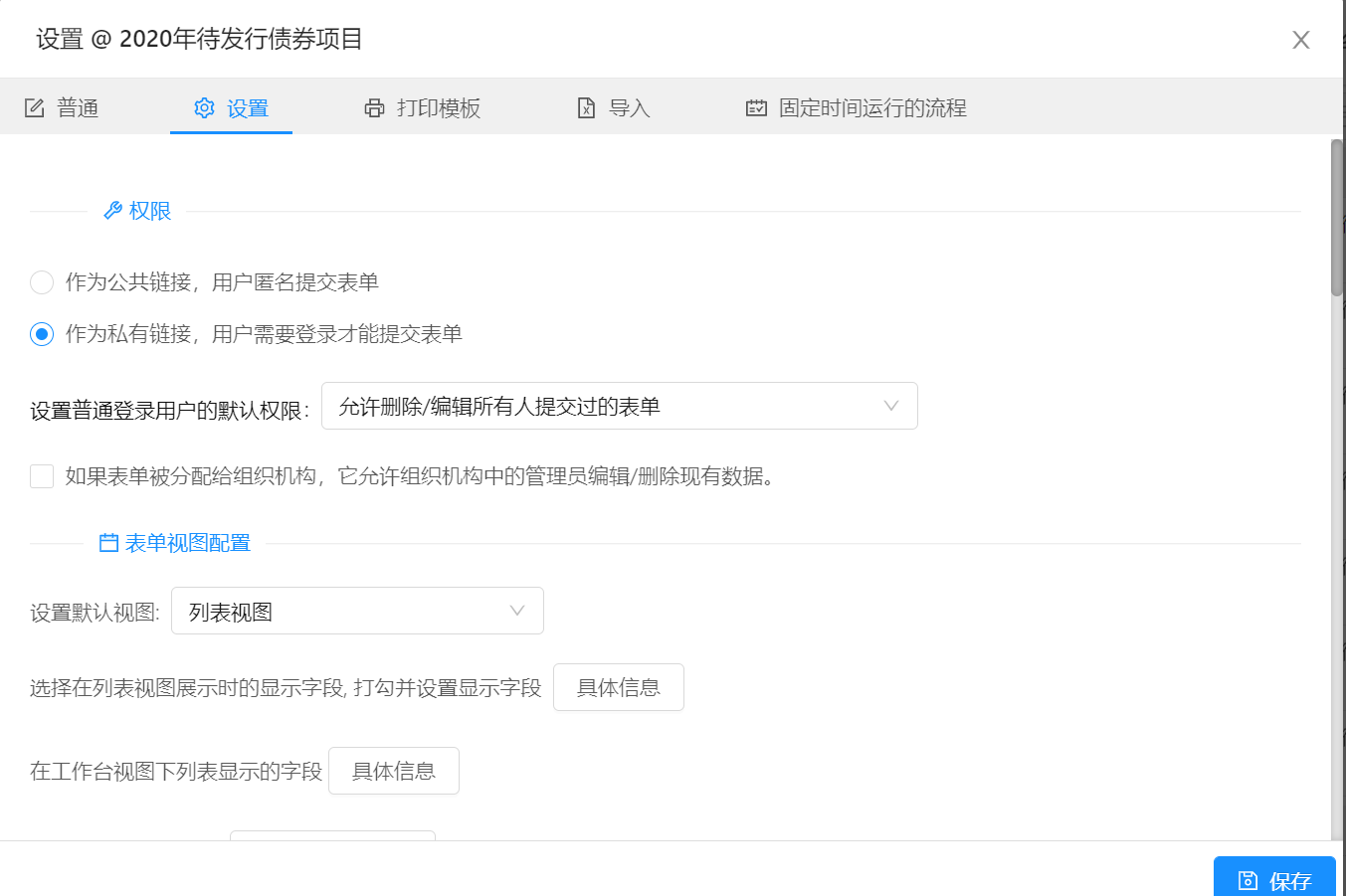
Task: Click 具体信息 button for workbench view fields
Action: point(394,771)
